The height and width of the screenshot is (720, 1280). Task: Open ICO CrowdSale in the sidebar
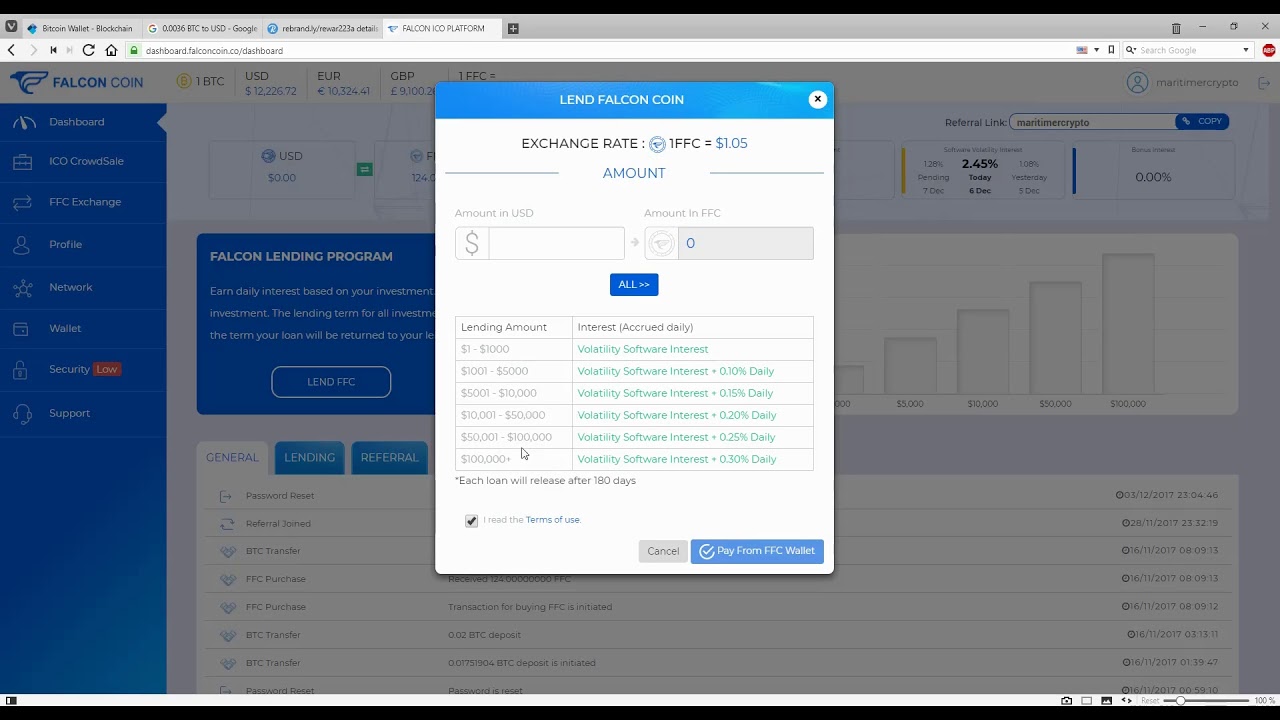pyautogui.click(x=83, y=161)
